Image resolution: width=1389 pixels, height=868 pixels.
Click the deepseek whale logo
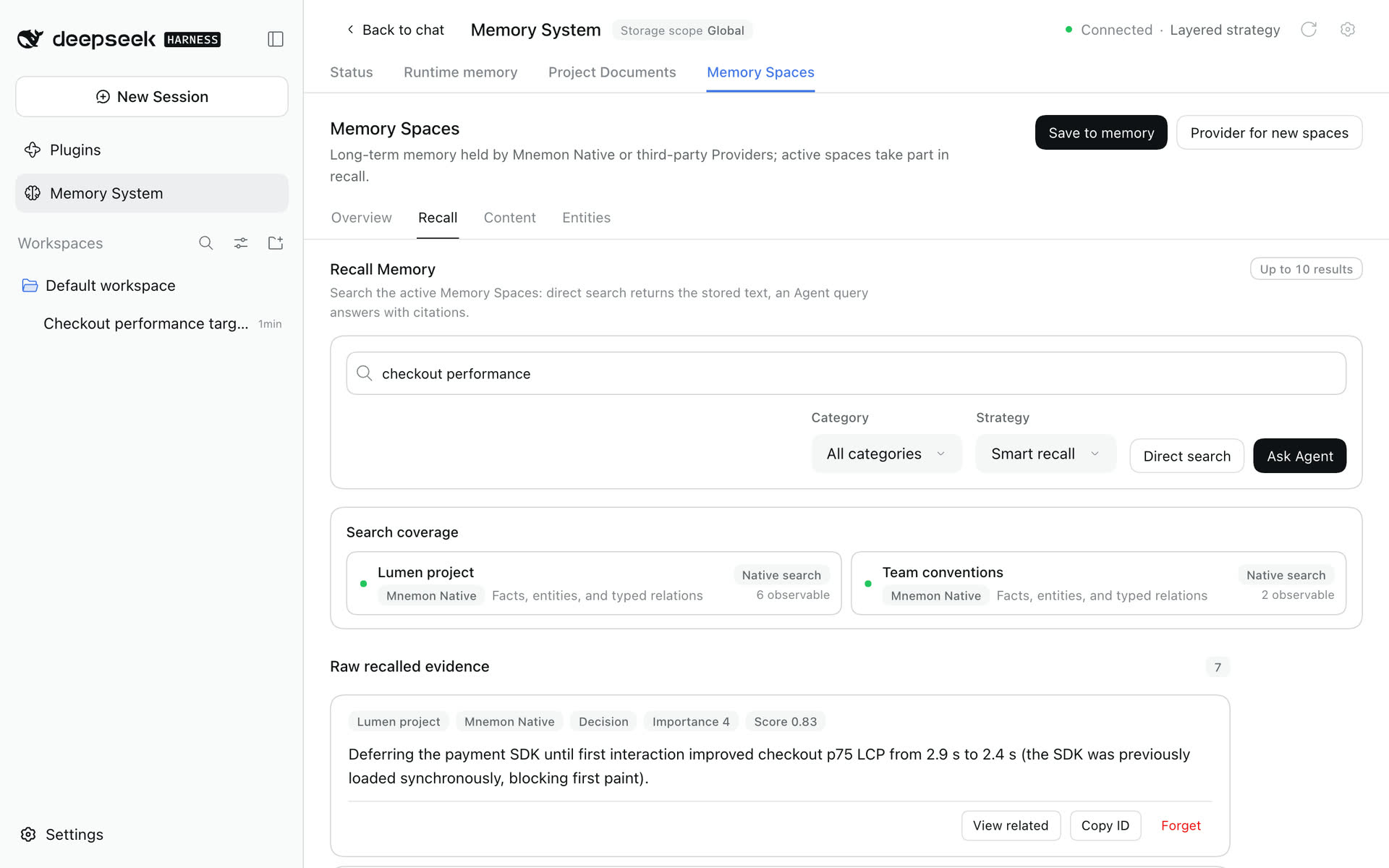click(x=30, y=39)
